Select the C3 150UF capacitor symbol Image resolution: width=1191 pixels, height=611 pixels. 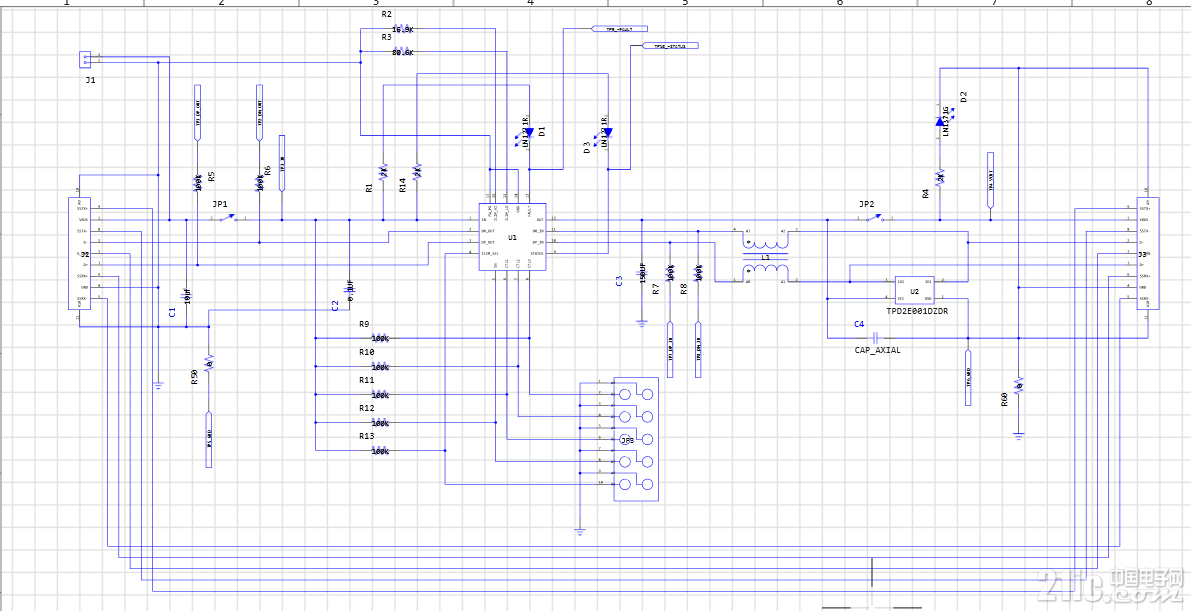(642, 274)
